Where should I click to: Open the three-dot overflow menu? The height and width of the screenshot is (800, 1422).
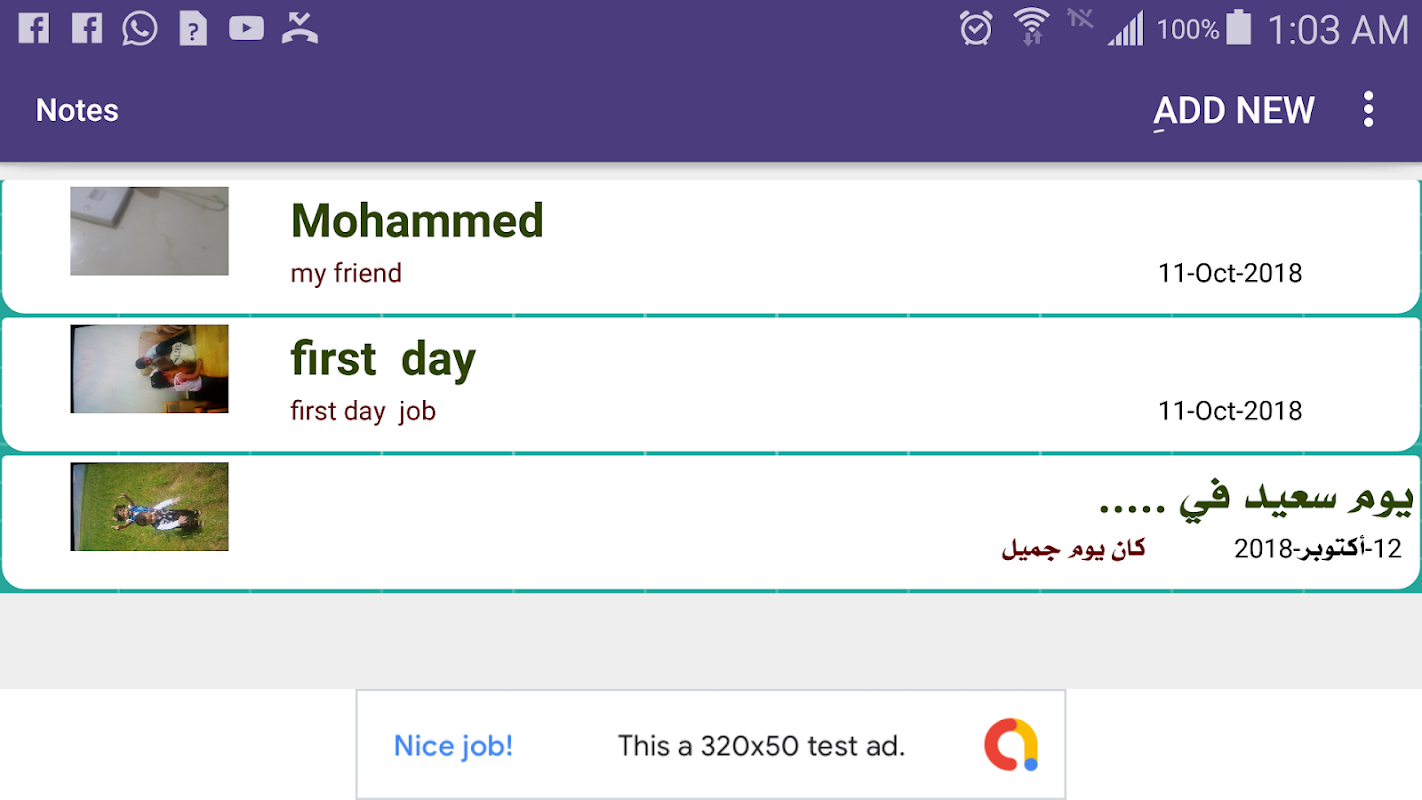[x=1368, y=110]
